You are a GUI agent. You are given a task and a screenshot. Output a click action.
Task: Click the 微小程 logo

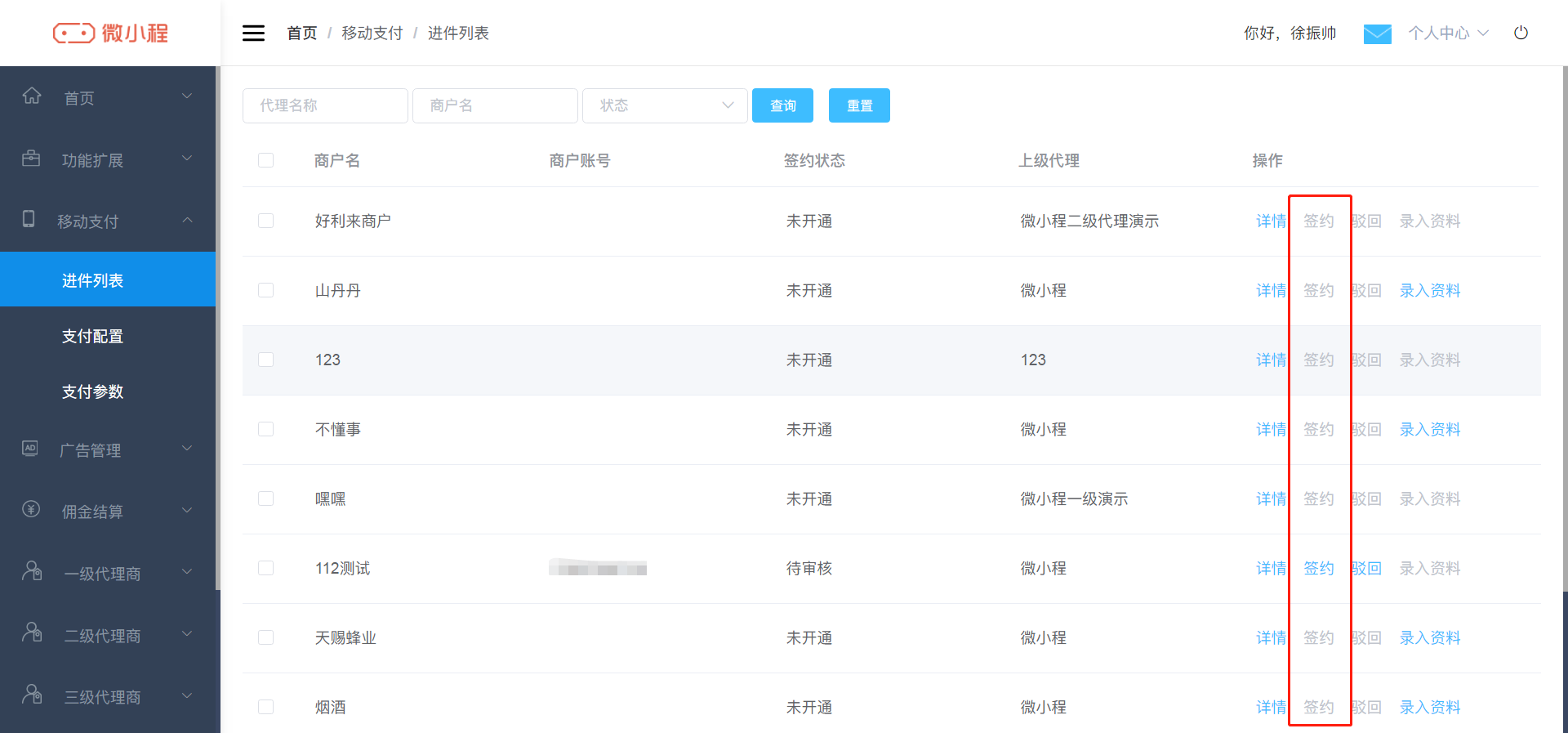click(x=110, y=33)
